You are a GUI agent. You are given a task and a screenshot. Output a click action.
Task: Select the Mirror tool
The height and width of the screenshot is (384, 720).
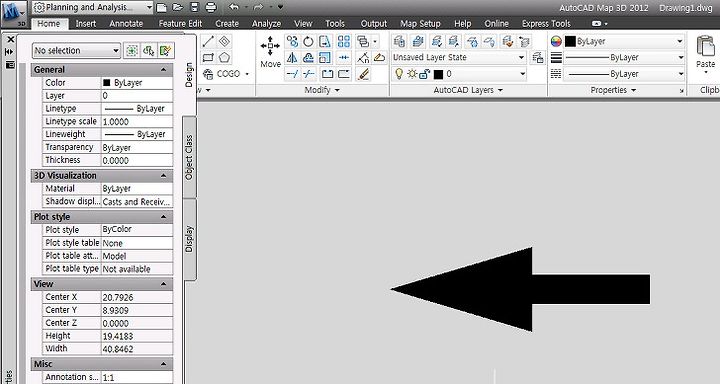coord(292,58)
